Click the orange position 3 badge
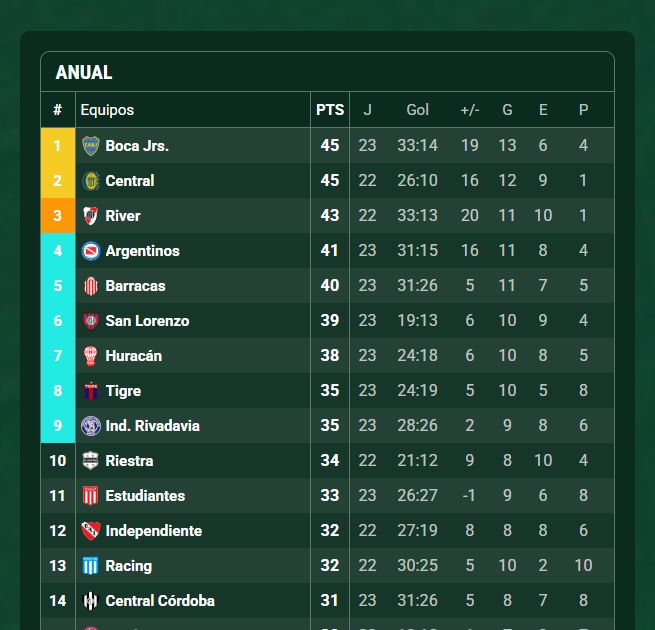655x630 pixels. pyautogui.click(x=58, y=216)
